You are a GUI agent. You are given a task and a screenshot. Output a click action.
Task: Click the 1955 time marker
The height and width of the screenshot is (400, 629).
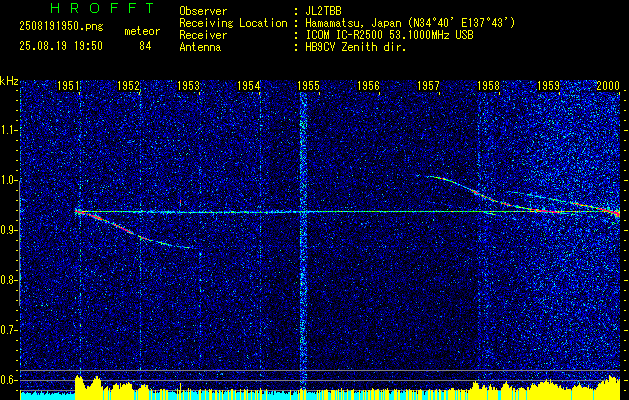pyautogui.click(x=308, y=85)
